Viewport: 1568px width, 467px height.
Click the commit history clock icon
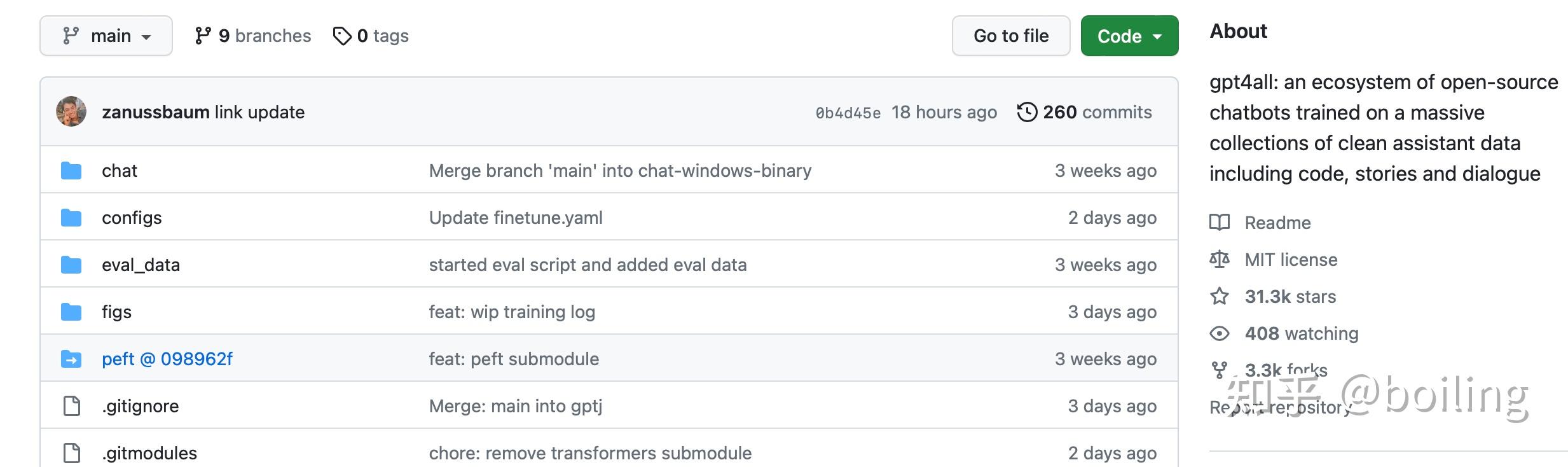[x=1027, y=112]
